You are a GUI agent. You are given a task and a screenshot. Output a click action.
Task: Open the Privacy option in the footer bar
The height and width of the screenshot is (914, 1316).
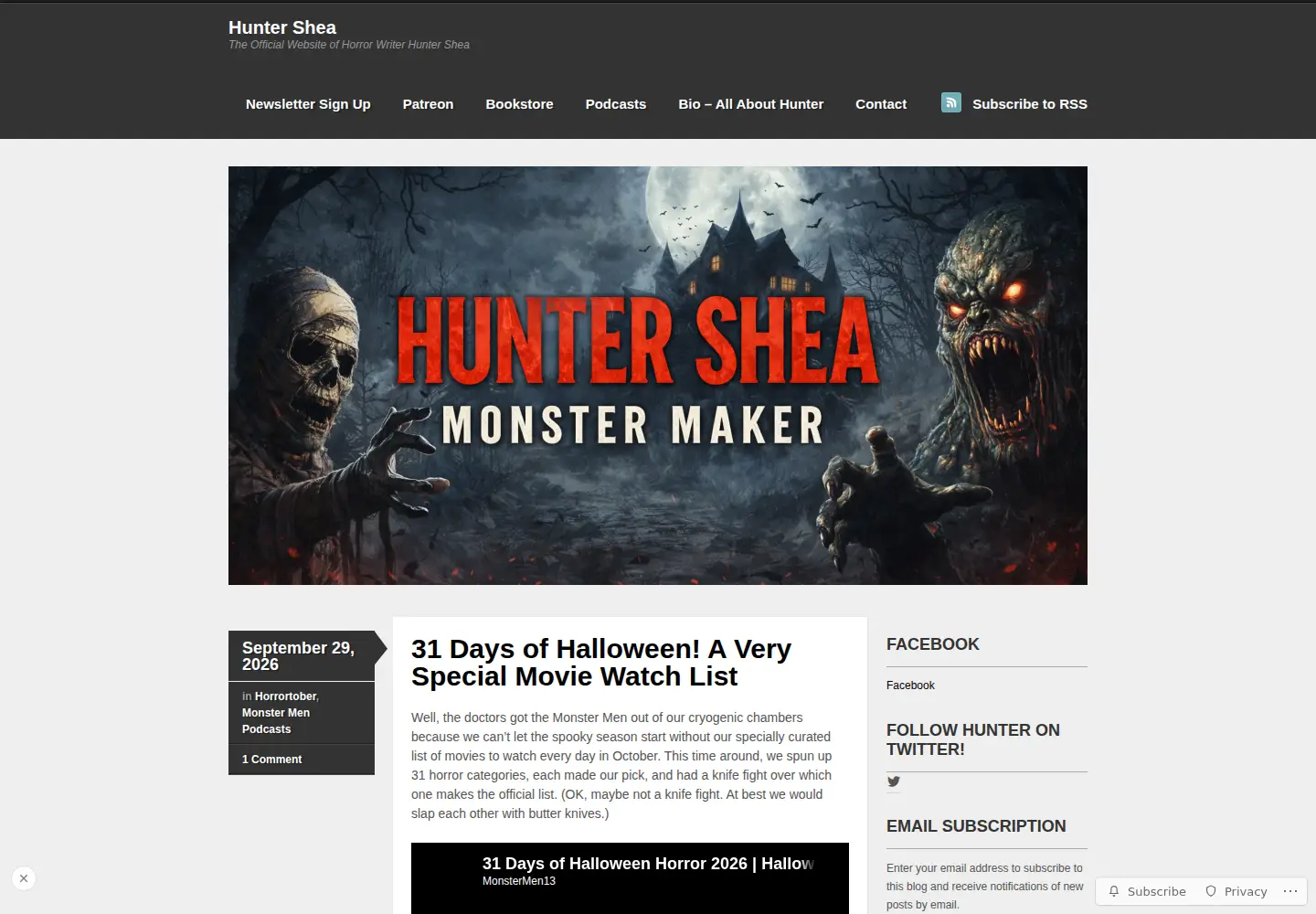click(x=1236, y=891)
